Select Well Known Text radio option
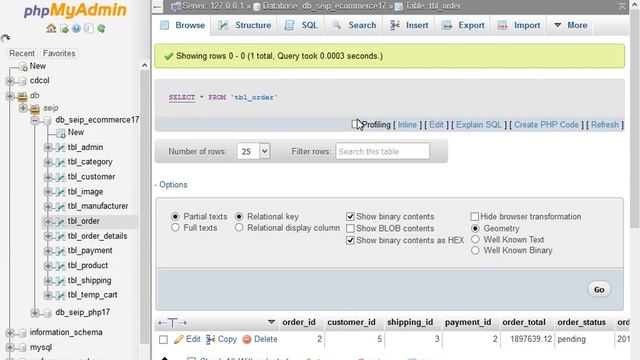 point(475,240)
